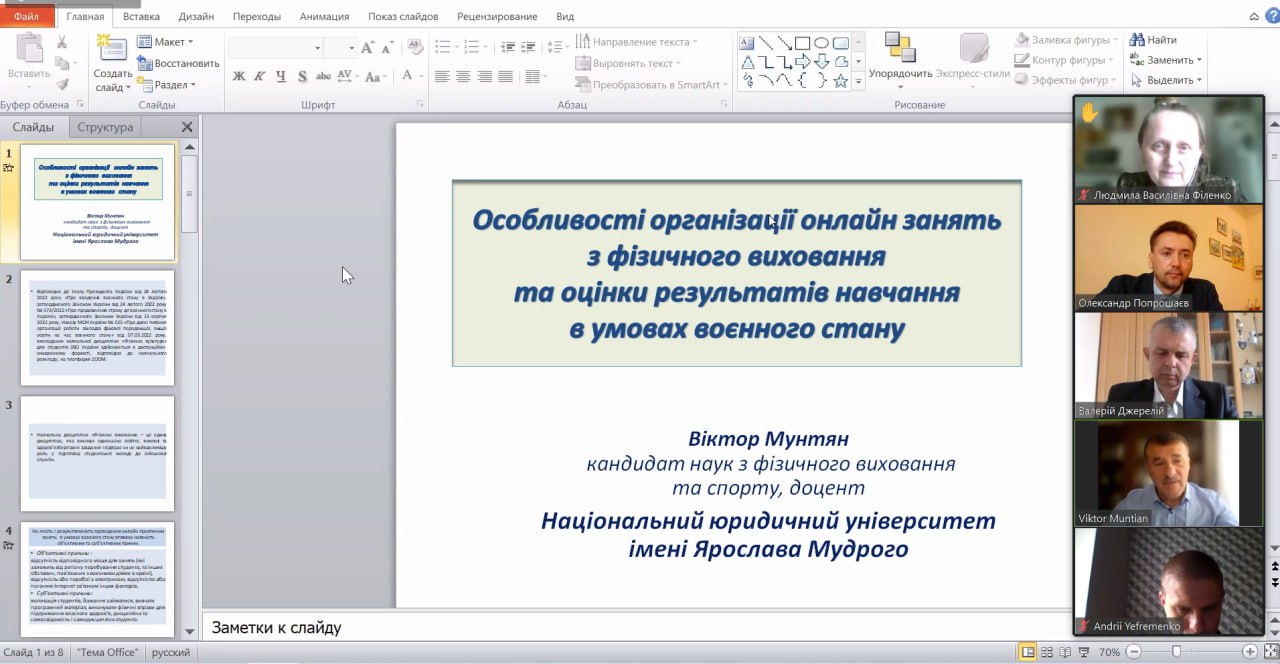Open the Вставка ribbon tab
1280x664 pixels.
coord(141,17)
